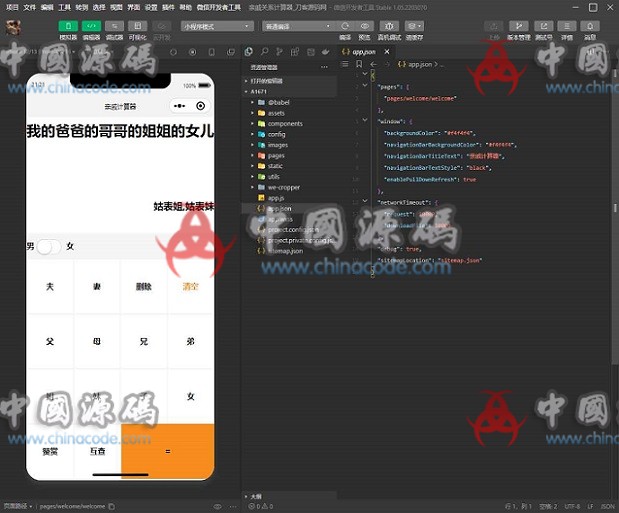This screenshot has width=619, height=513.
Task: Open the app.js file
Action: tap(289, 198)
